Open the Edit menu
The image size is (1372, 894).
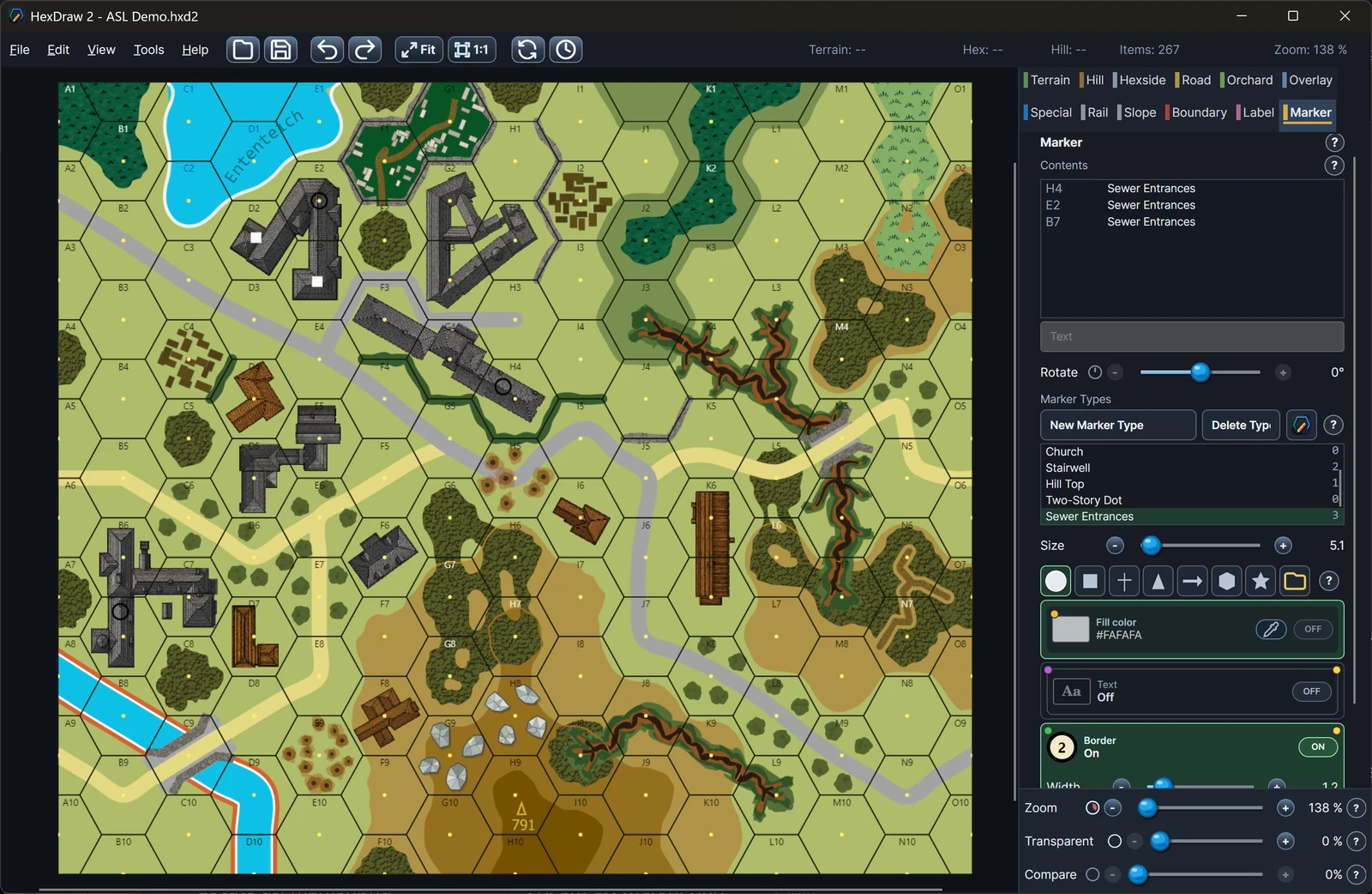coord(58,50)
